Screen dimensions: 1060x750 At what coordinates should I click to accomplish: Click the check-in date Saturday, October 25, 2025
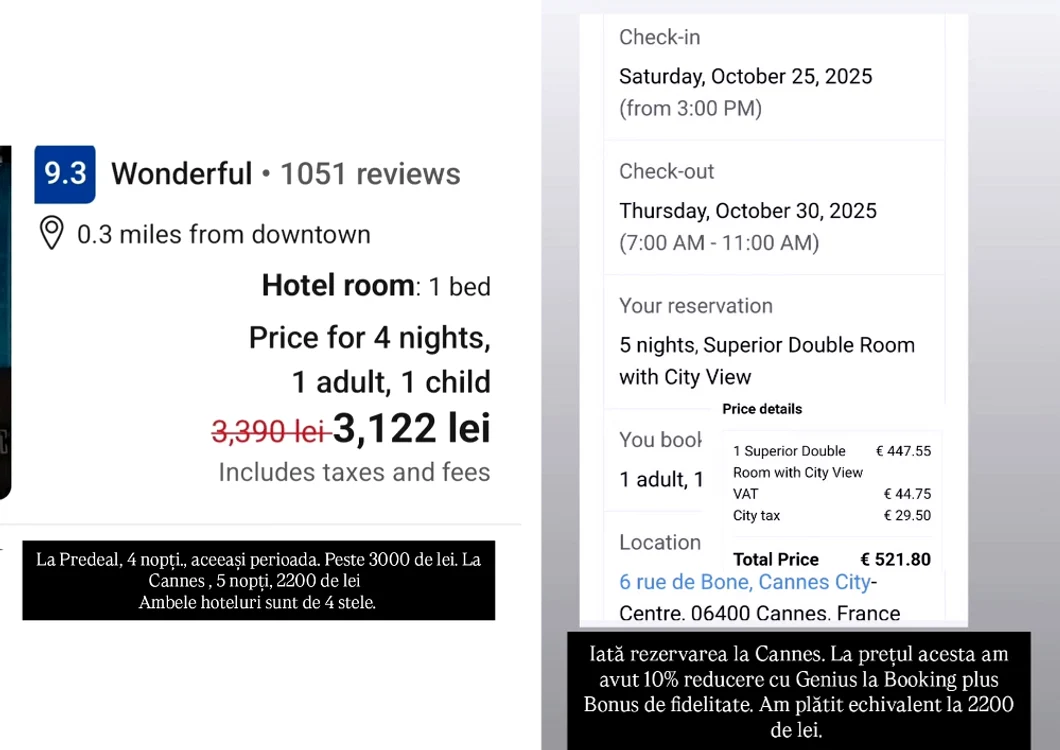click(745, 77)
